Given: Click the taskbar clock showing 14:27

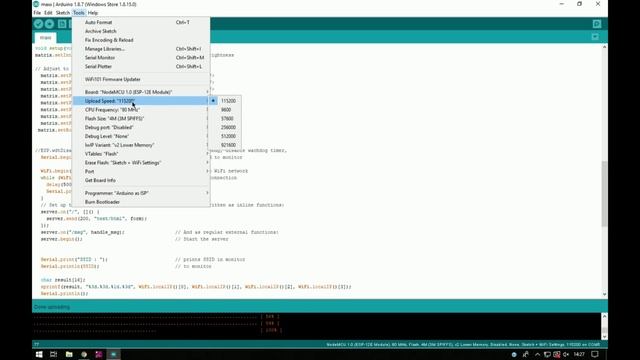Looking at the screenshot, I should pos(579,354).
